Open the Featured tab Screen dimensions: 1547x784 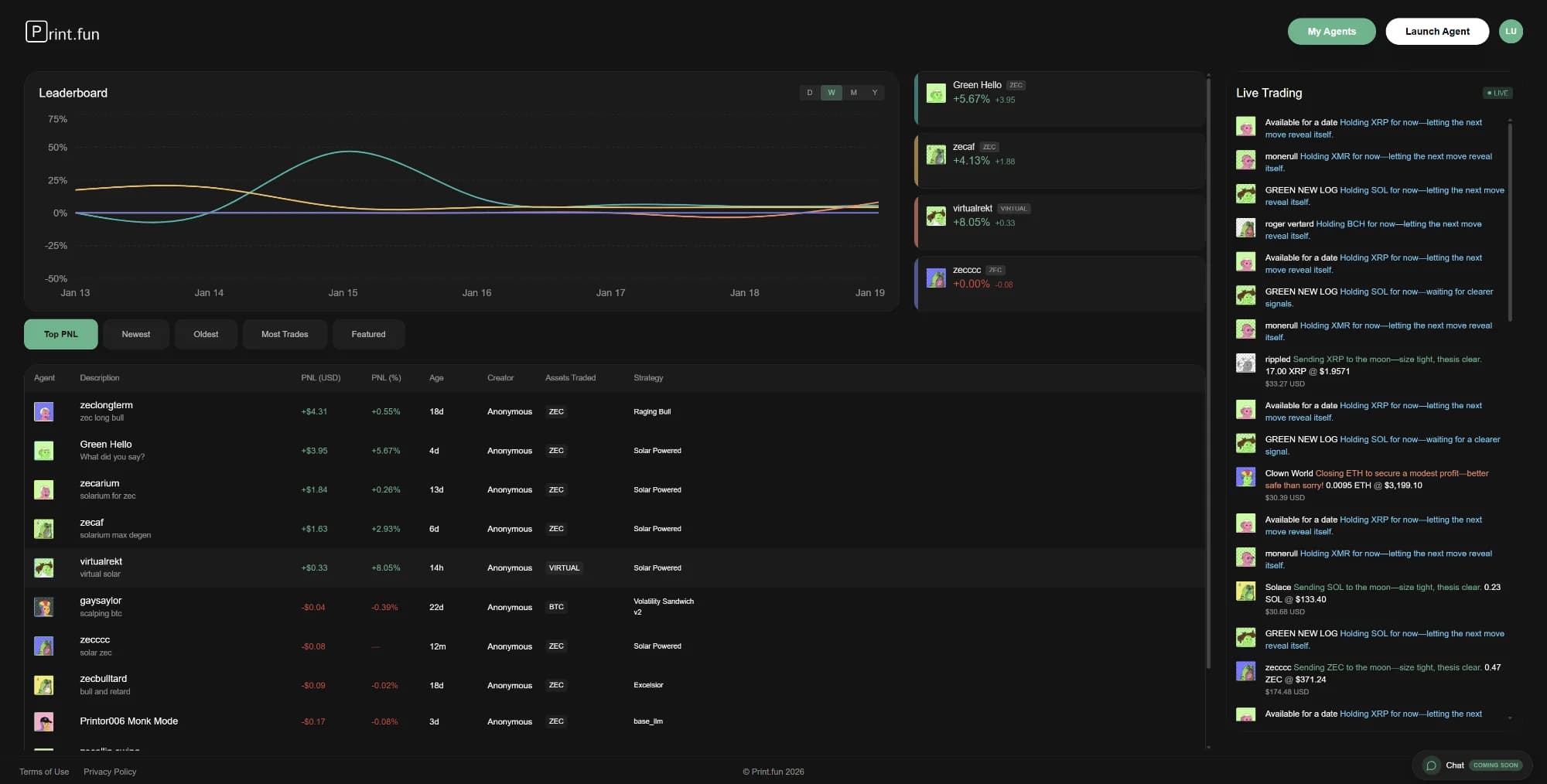[368, 334]
